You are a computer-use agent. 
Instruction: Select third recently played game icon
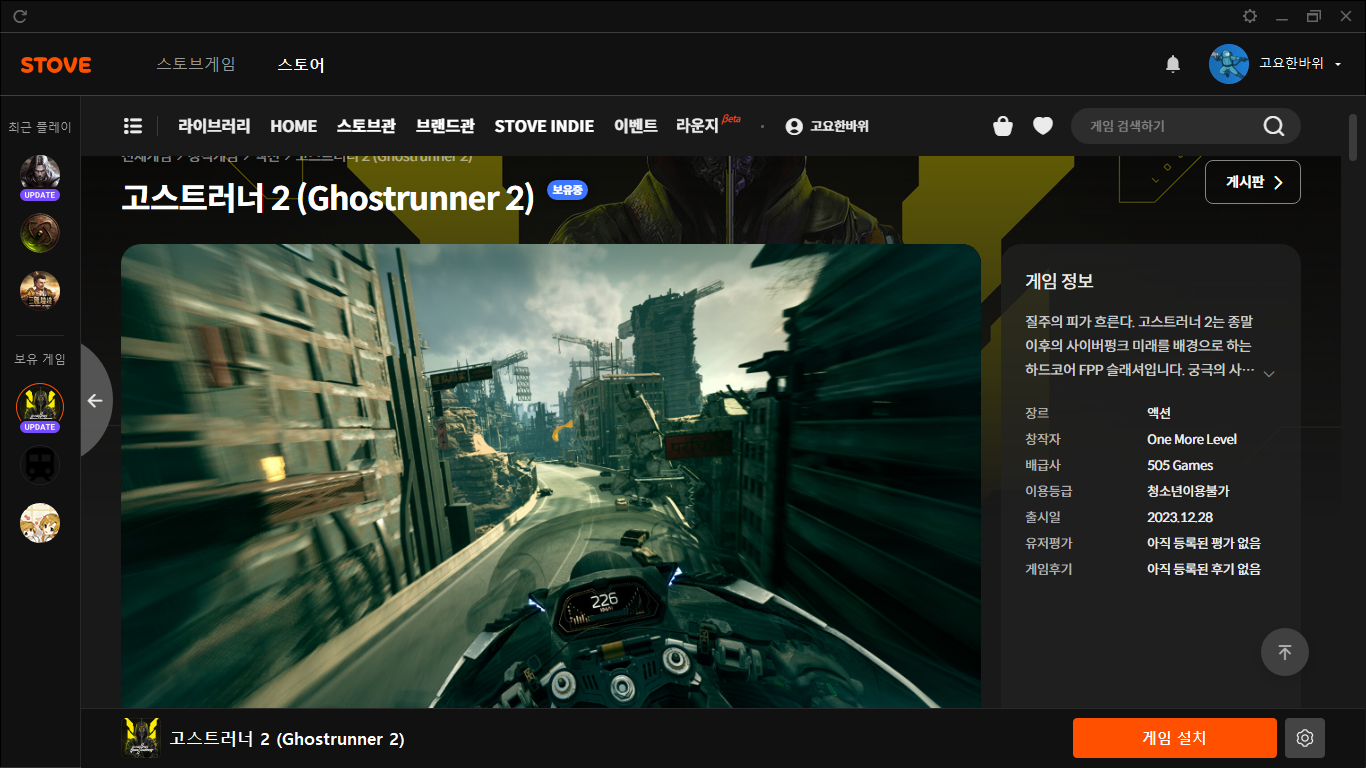pos(40,291)
